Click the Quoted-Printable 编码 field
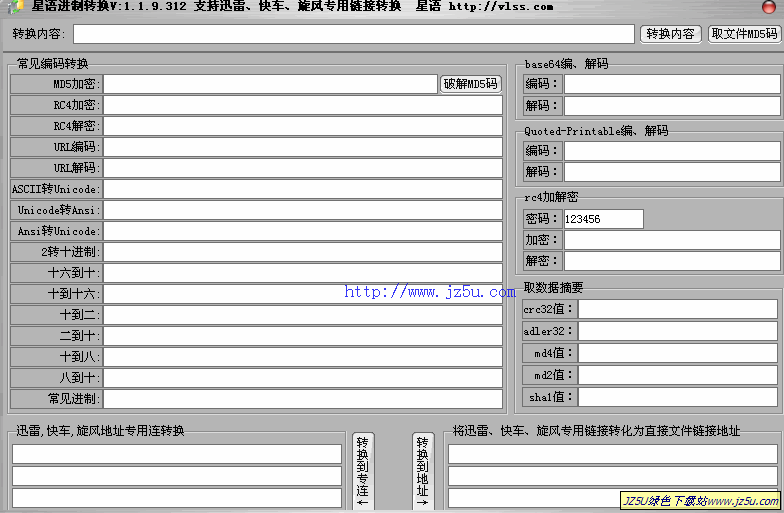Image resolution: width=784 pixels, height=513 pixels. (x=672, y=151)
